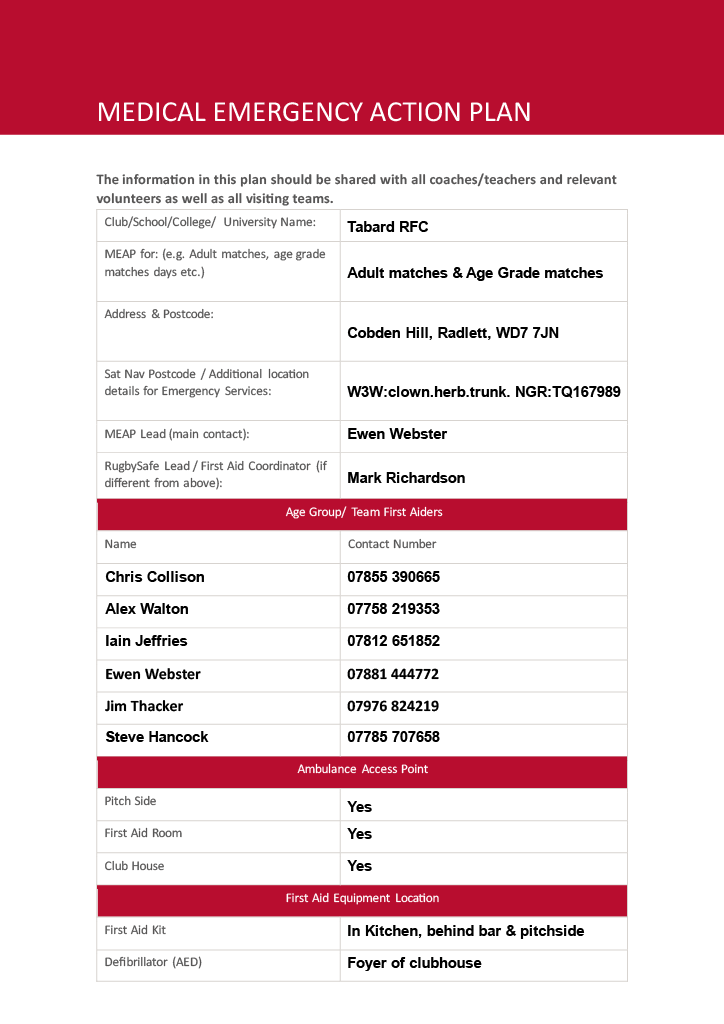Image resolution: width=724 pixels, height=1024 pixels.
Task: Click the Jim Thacker name cell
Action: click(219, 708)
